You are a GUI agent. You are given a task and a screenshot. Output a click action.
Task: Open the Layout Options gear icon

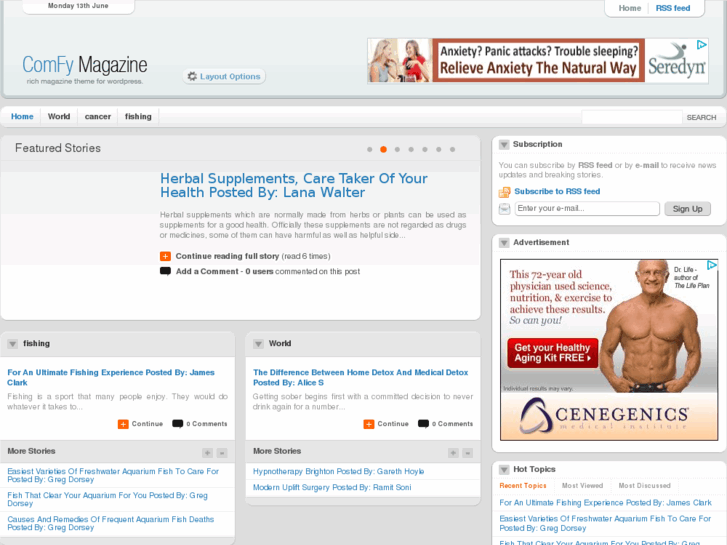(x=192, y=76)
